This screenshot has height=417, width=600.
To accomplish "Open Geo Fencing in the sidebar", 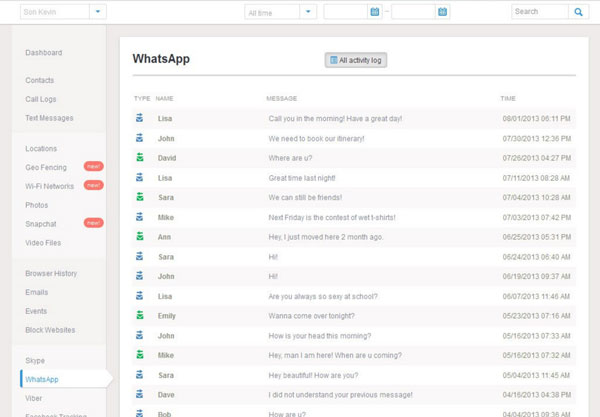I will click(46, 167).
